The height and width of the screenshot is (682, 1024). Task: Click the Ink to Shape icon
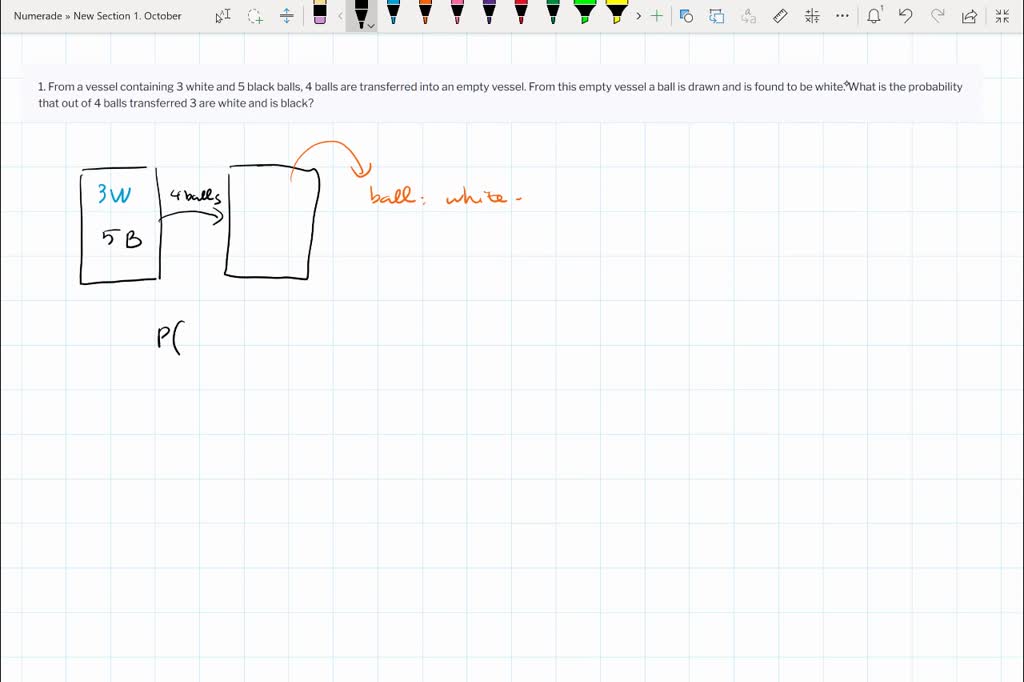[x=717, y=16]
